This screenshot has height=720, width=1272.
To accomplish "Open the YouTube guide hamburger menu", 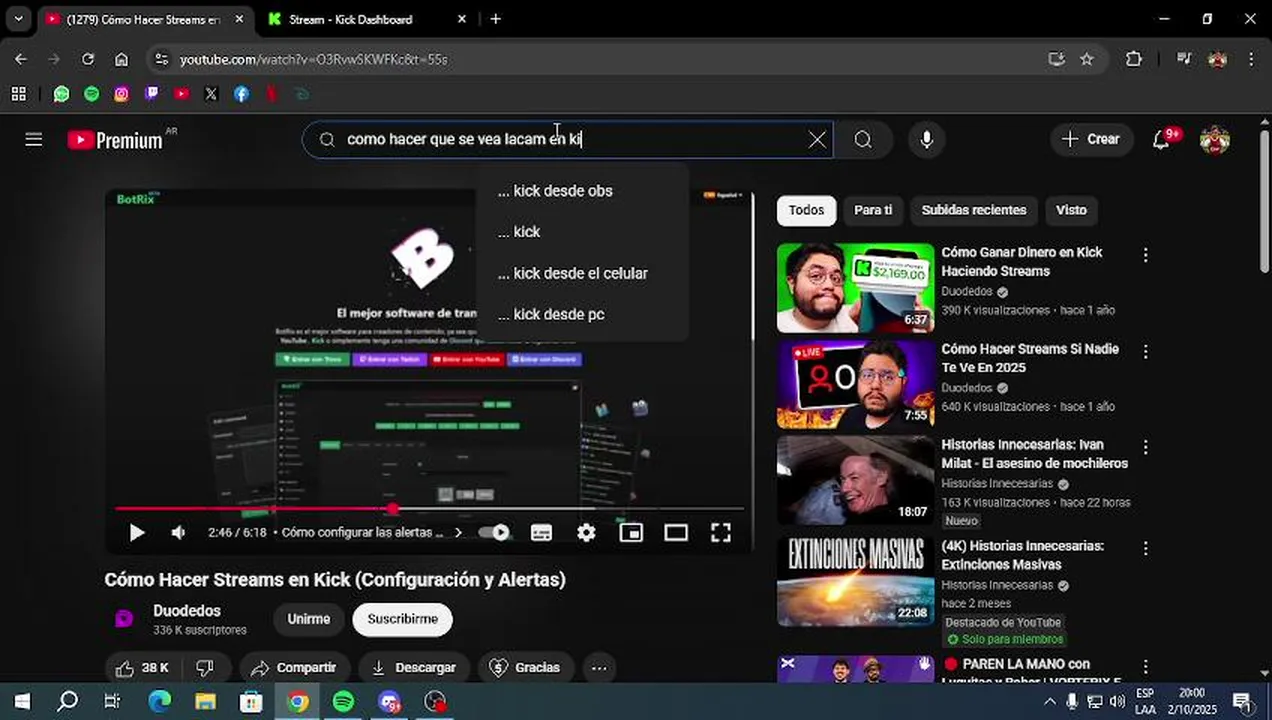I will point(34,140).
